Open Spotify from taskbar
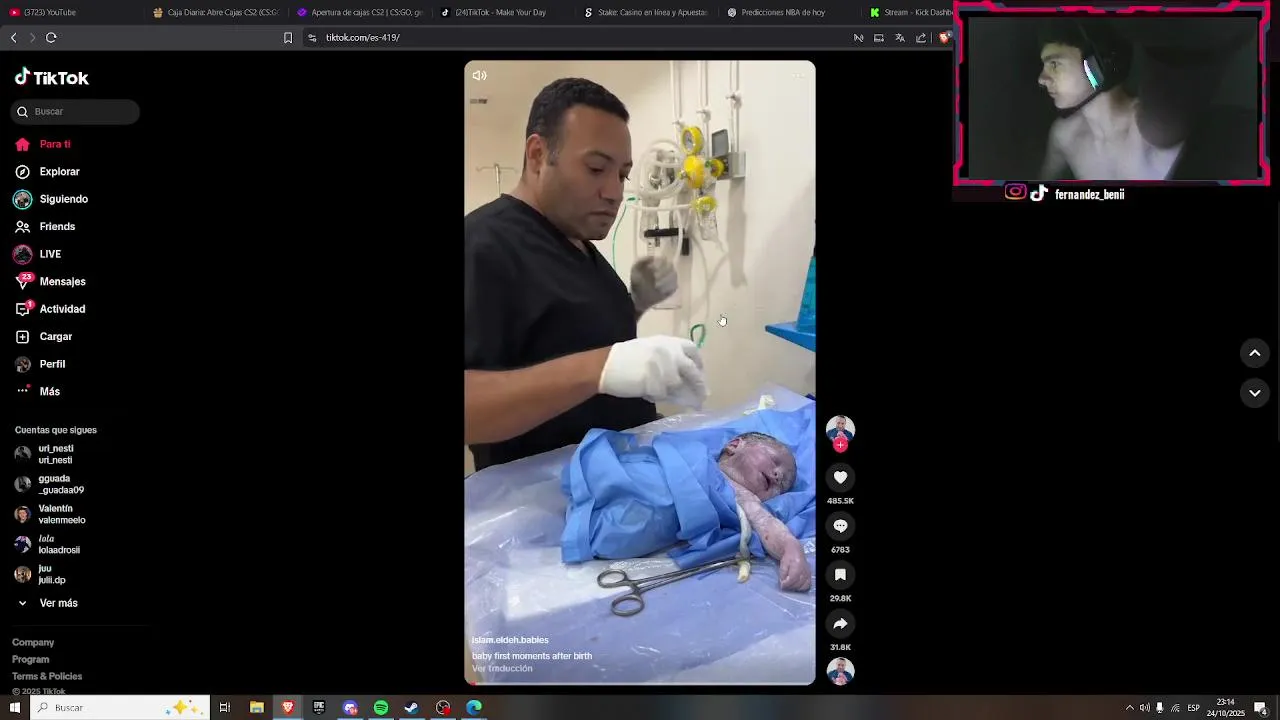 381,707
